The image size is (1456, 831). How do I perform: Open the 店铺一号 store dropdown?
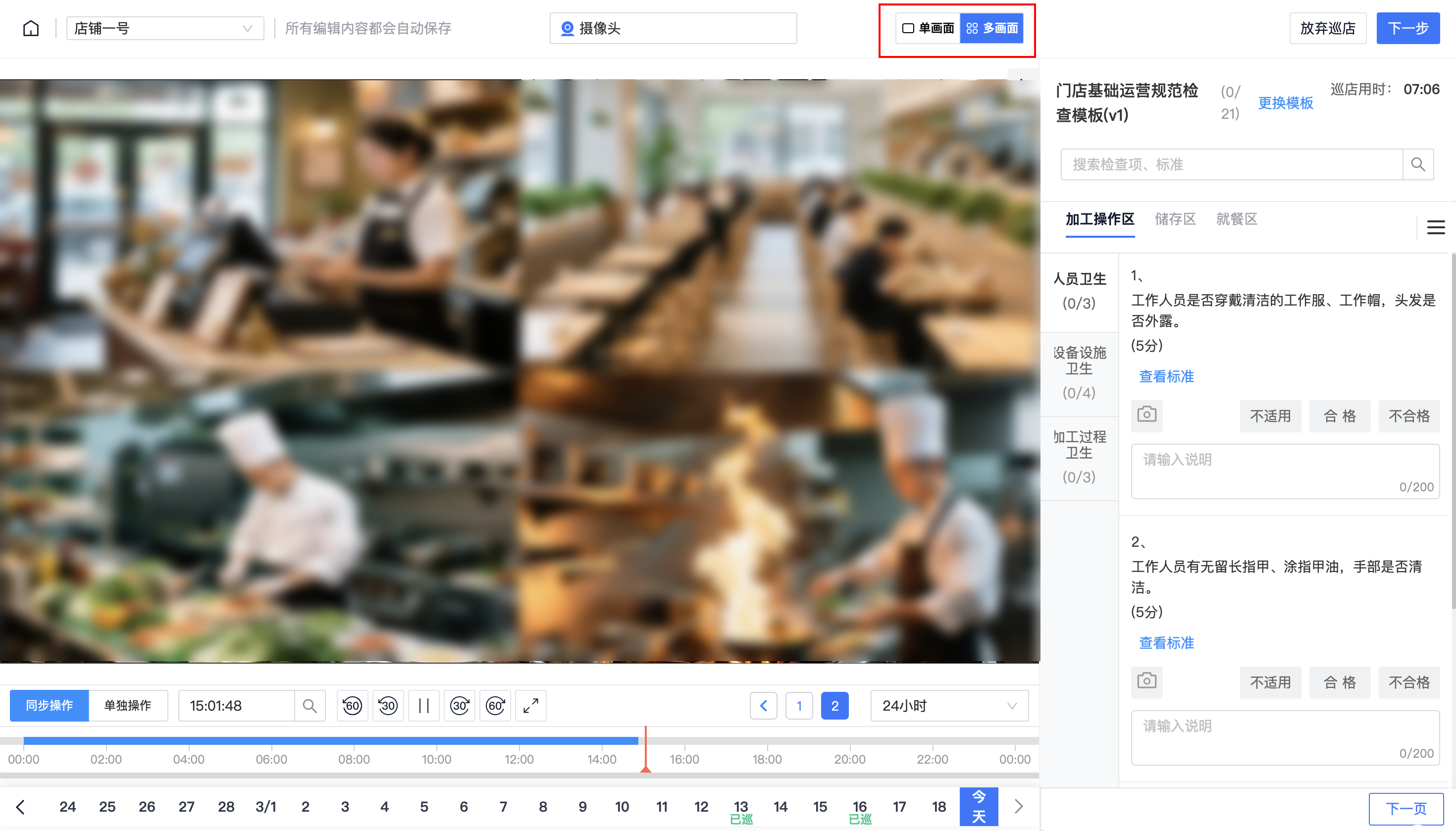165,28
